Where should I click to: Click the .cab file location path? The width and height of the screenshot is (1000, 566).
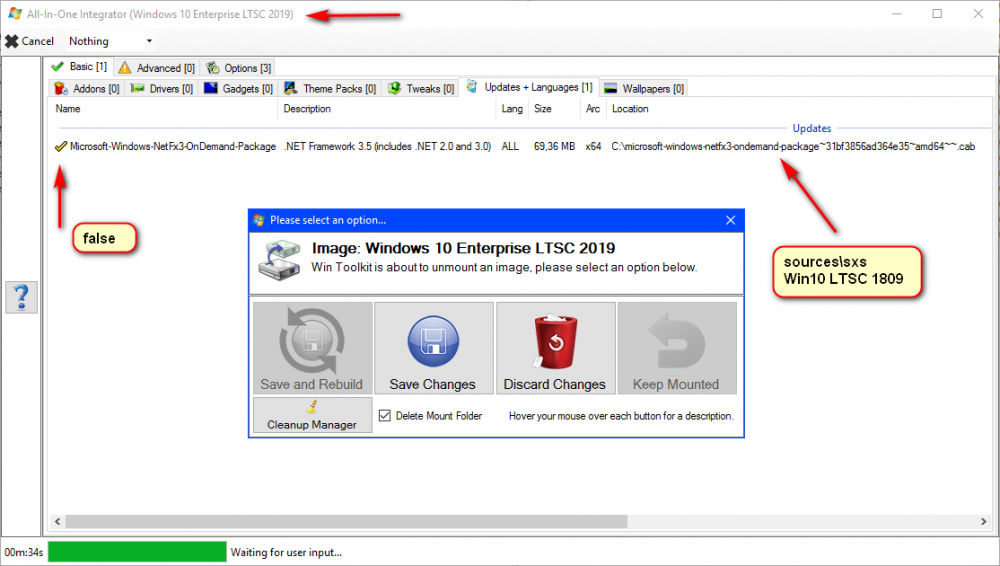pos(793,147)
